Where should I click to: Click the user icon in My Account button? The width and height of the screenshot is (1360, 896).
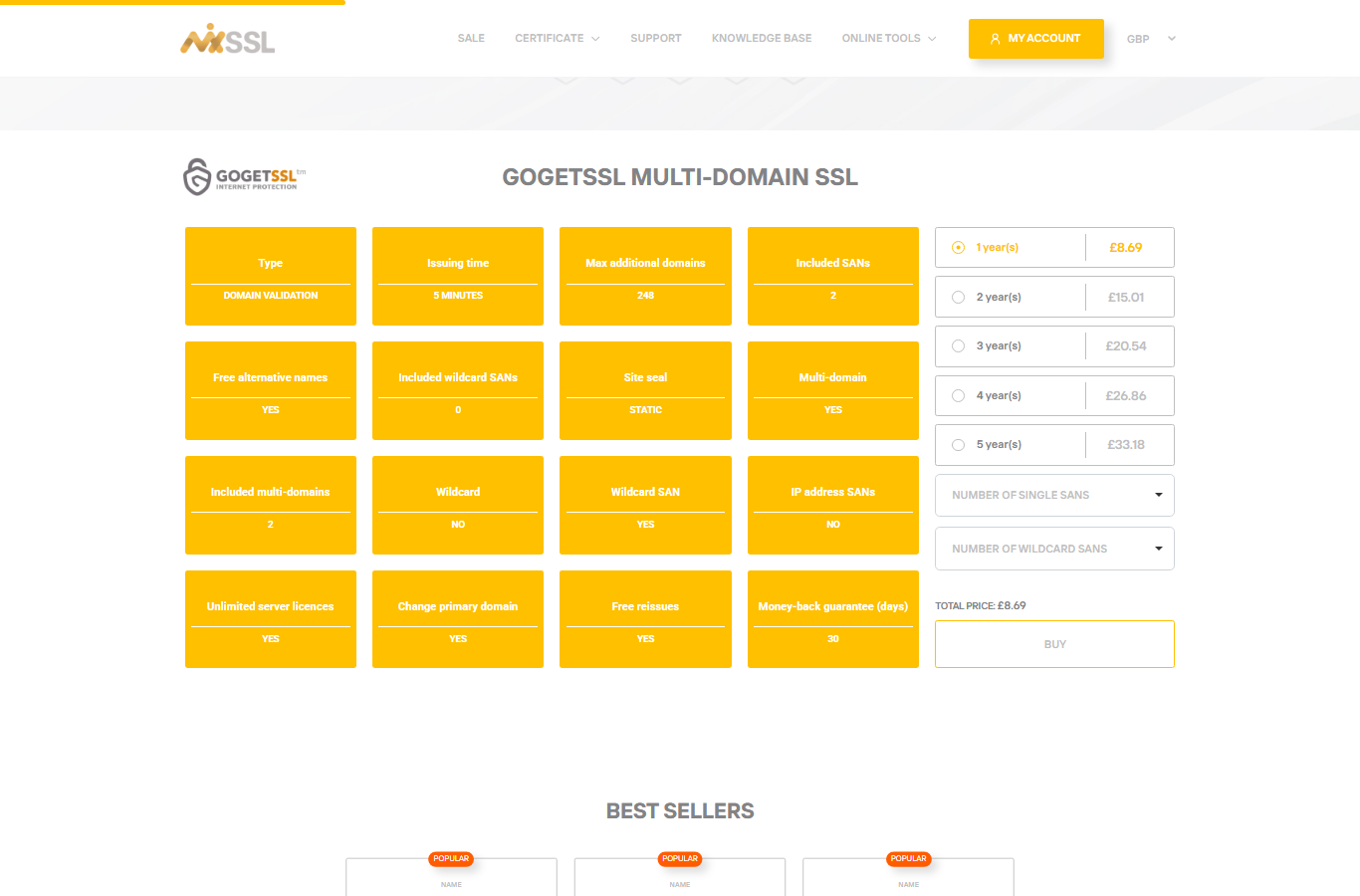(x=995, y=39)
